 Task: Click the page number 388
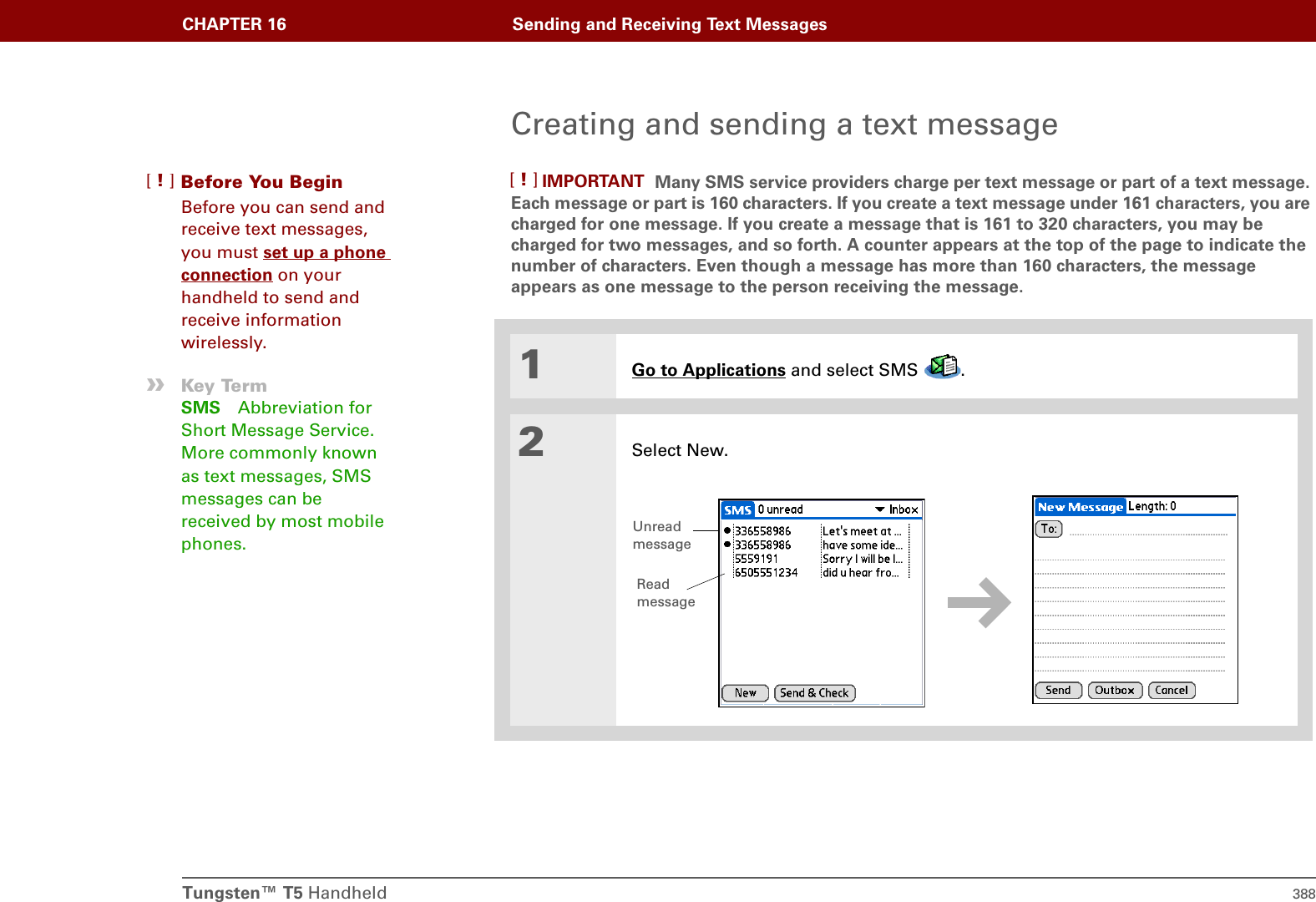tap(1303, 894)
